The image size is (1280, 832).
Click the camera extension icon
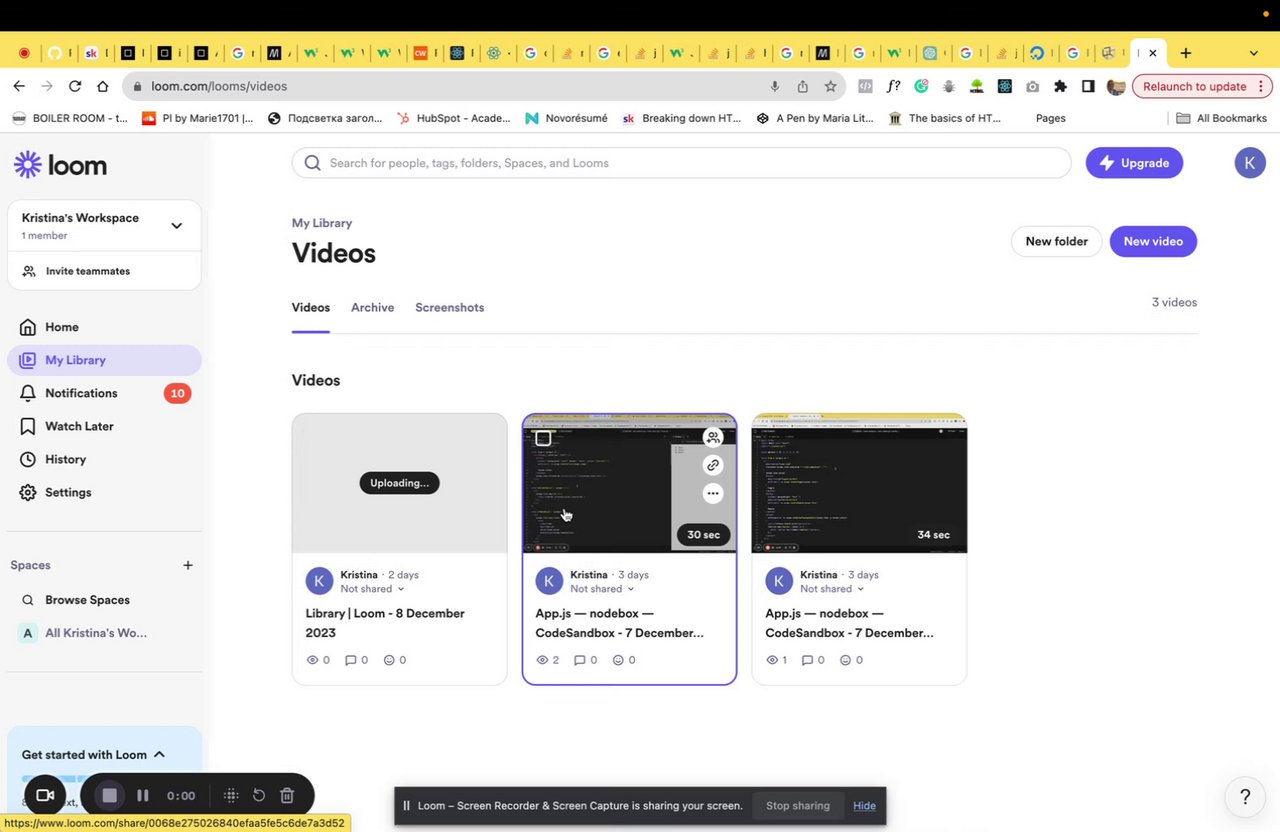(1033, 86)
